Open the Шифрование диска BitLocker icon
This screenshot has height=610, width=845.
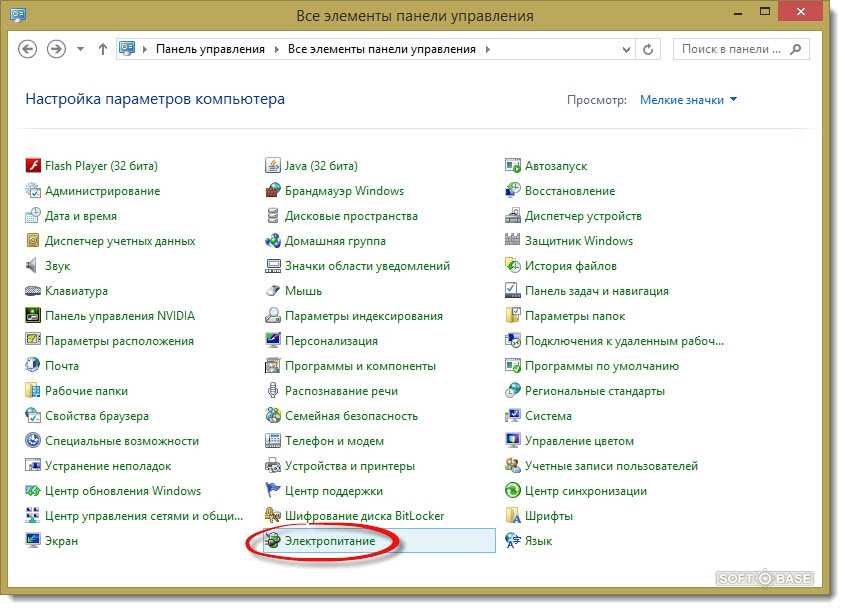(x=273, y=515)
